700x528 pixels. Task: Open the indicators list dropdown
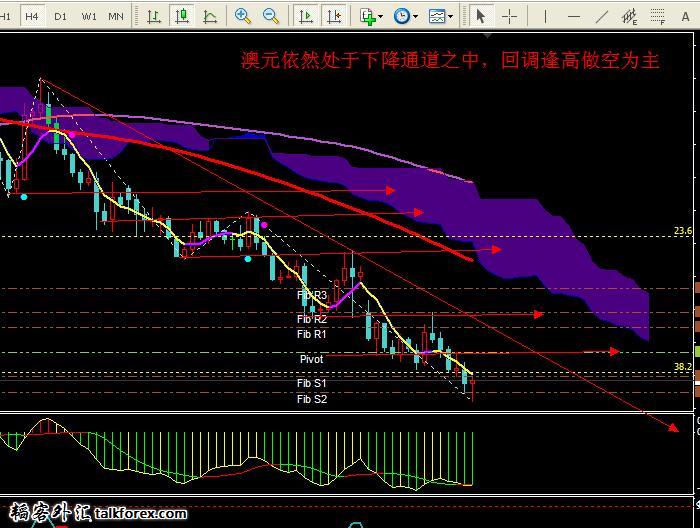click(371, 16)
